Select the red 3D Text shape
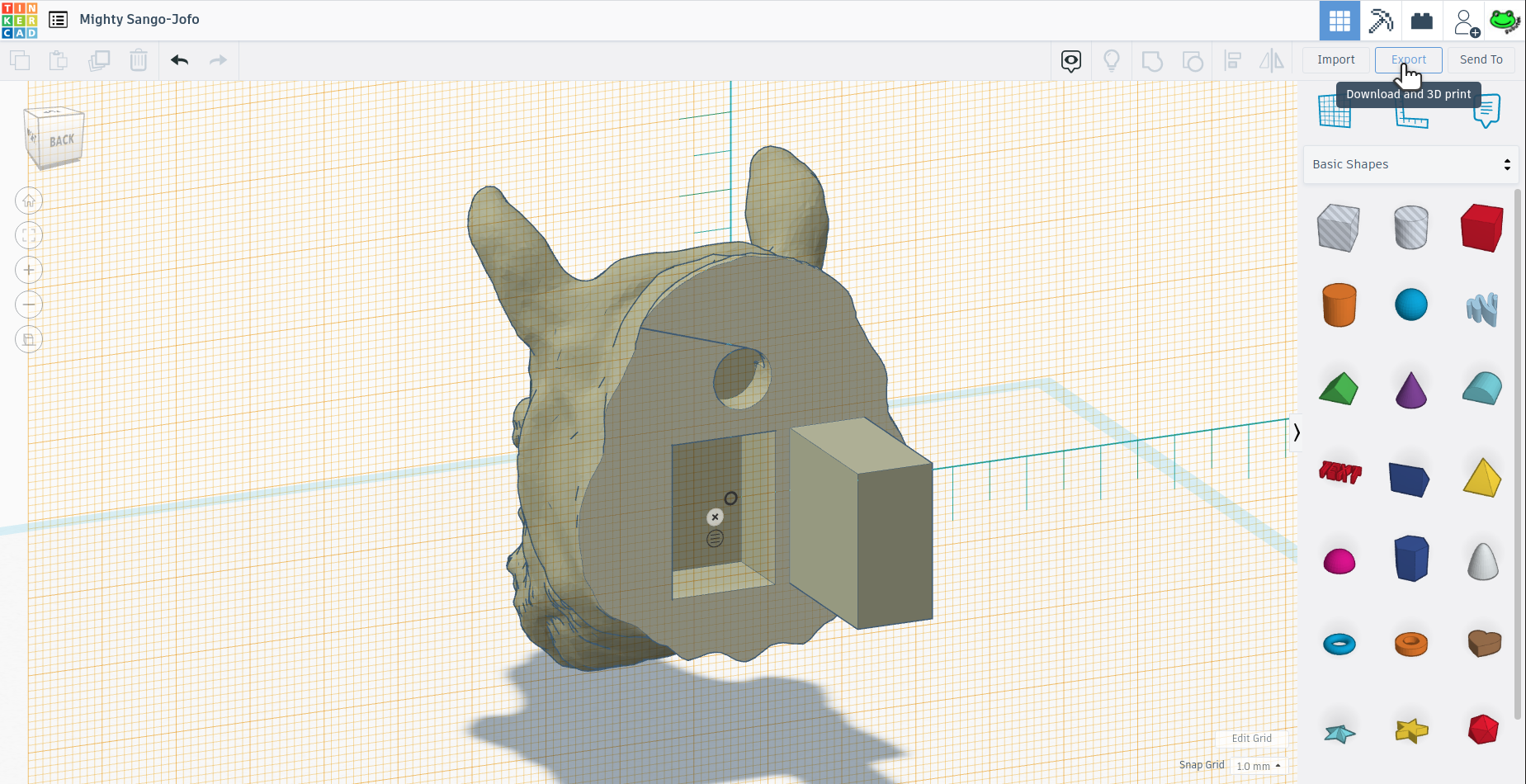Viewport: 1526px width, 784px height. click(1339, 472)
